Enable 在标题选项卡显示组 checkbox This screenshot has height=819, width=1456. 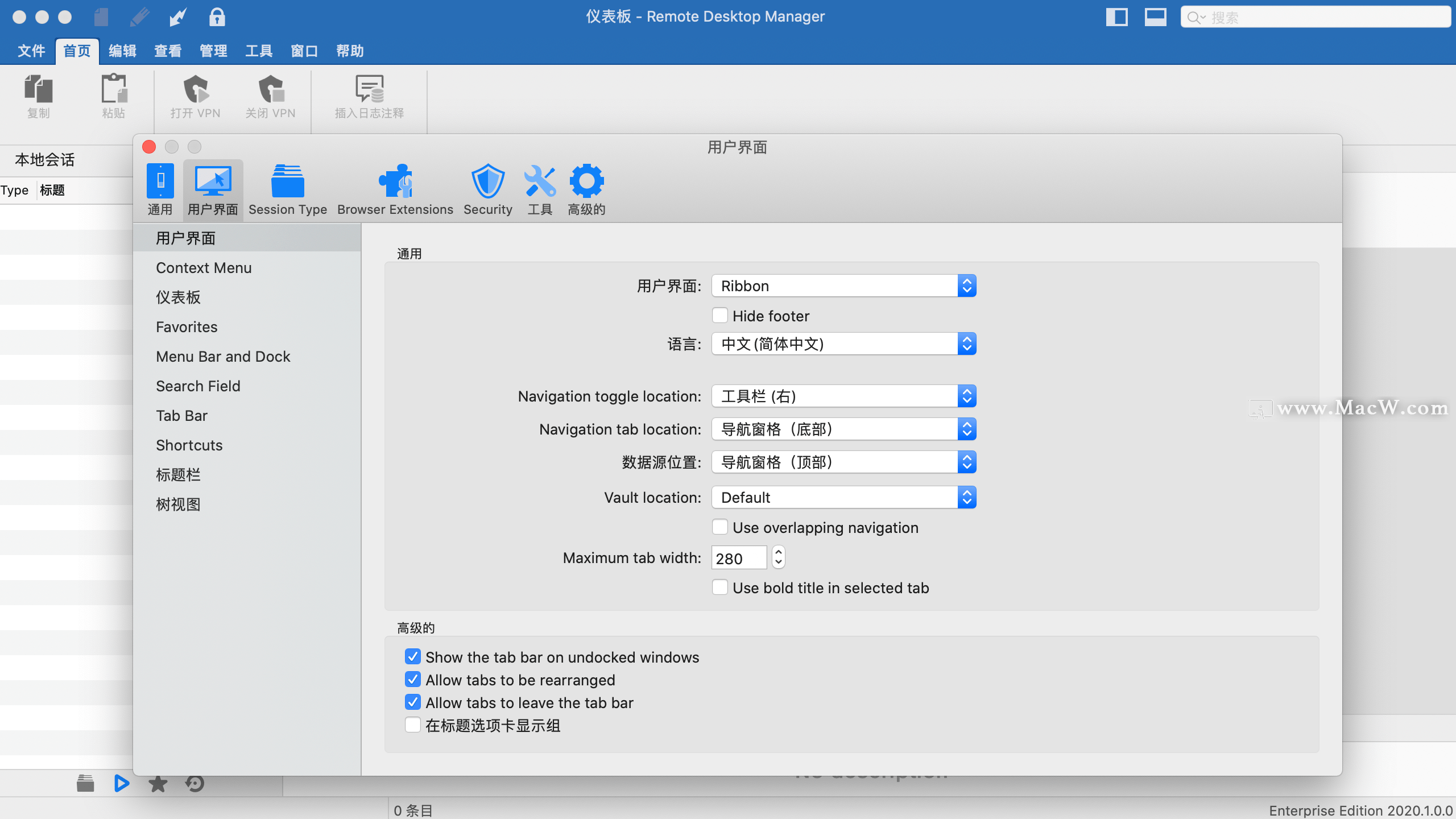[413, 725]
